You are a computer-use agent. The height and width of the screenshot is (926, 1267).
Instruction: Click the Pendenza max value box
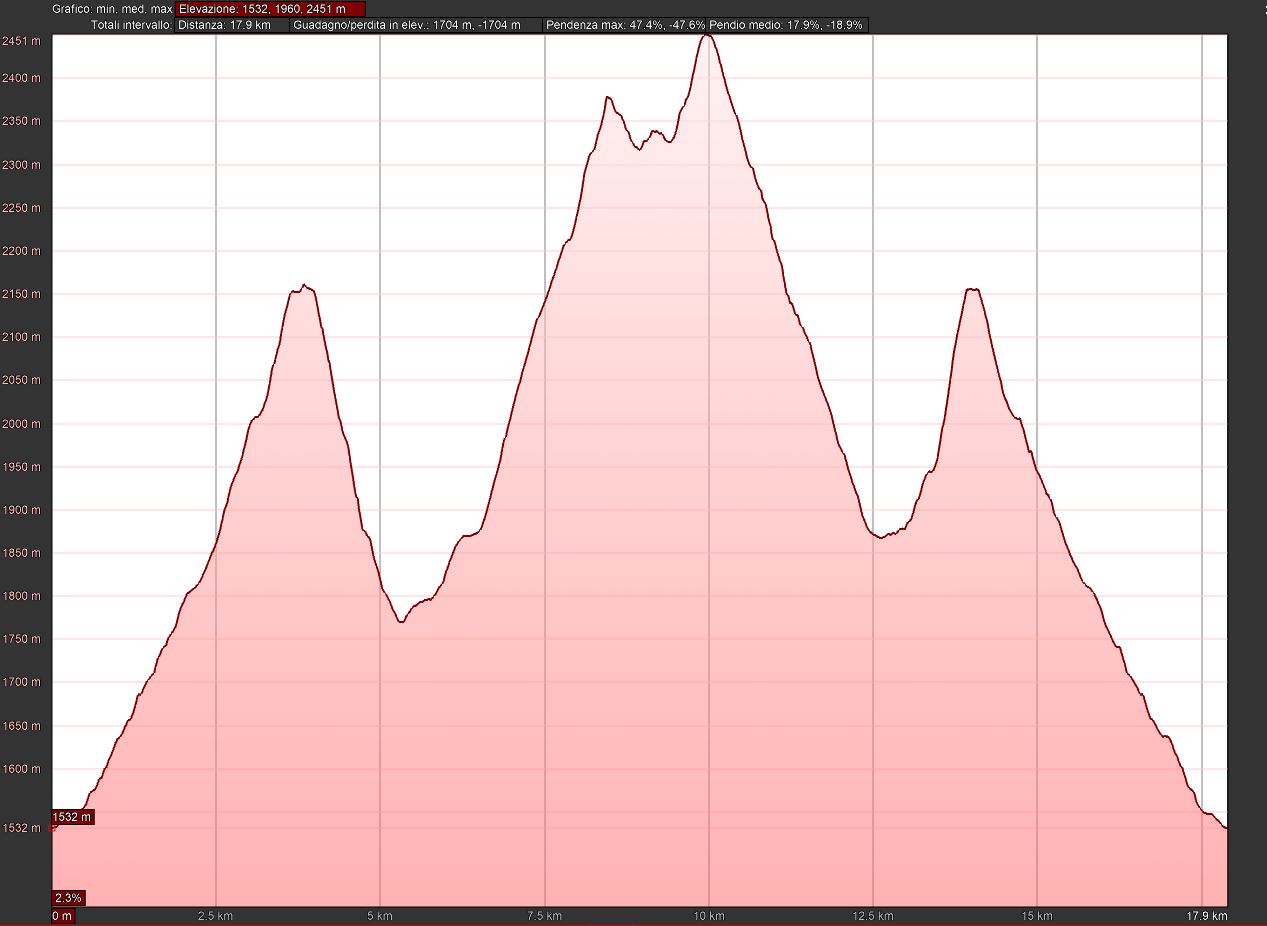pyautogui.click(x=625, y=25)
